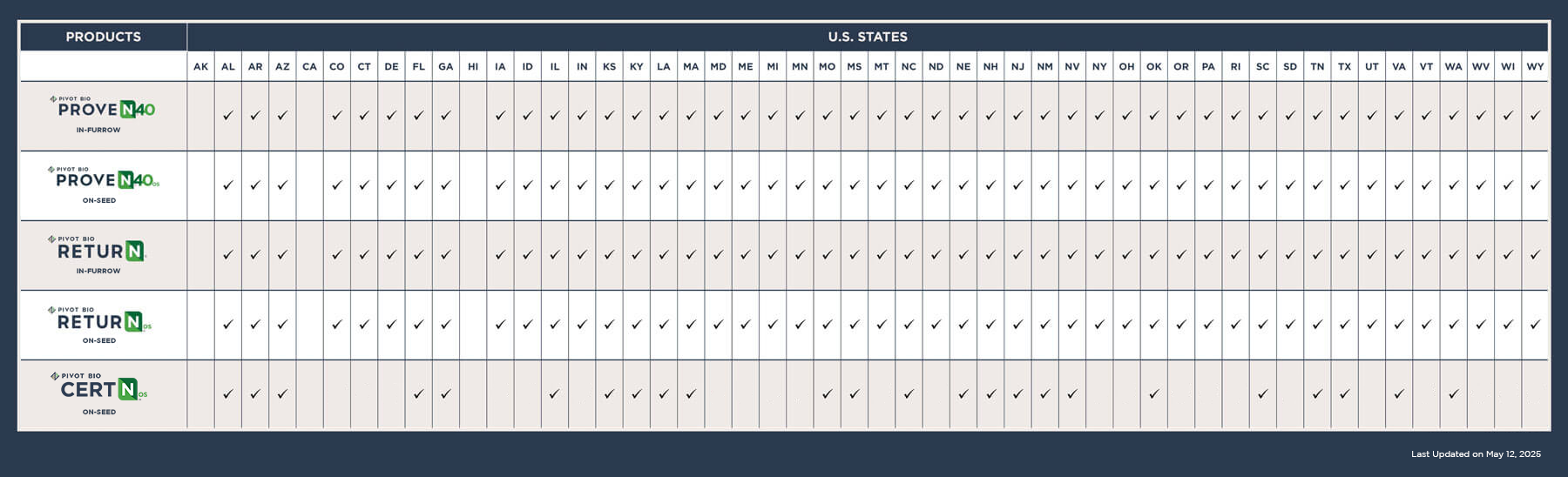
Task: Click the empty CA cell in PROVEN 40 row
Action: 309,116
